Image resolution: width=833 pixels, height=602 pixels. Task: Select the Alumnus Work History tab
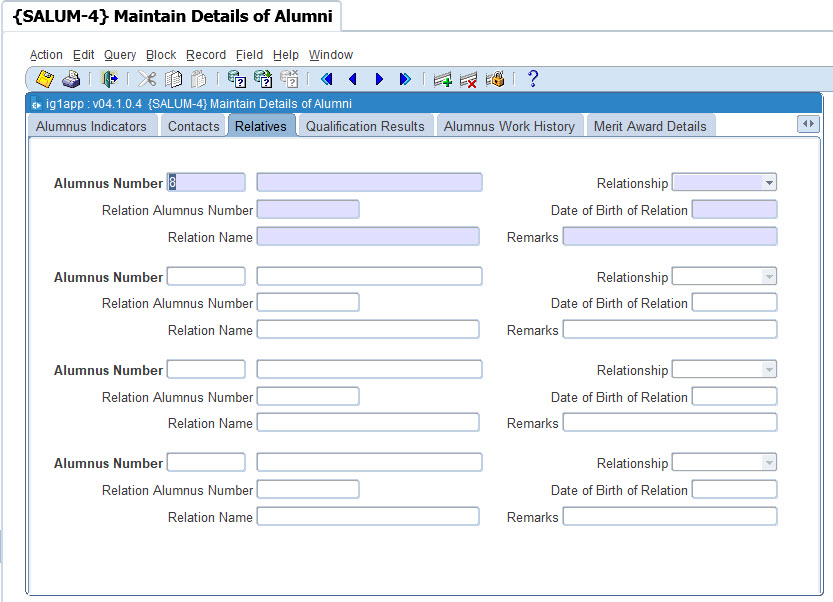[509, 126]
